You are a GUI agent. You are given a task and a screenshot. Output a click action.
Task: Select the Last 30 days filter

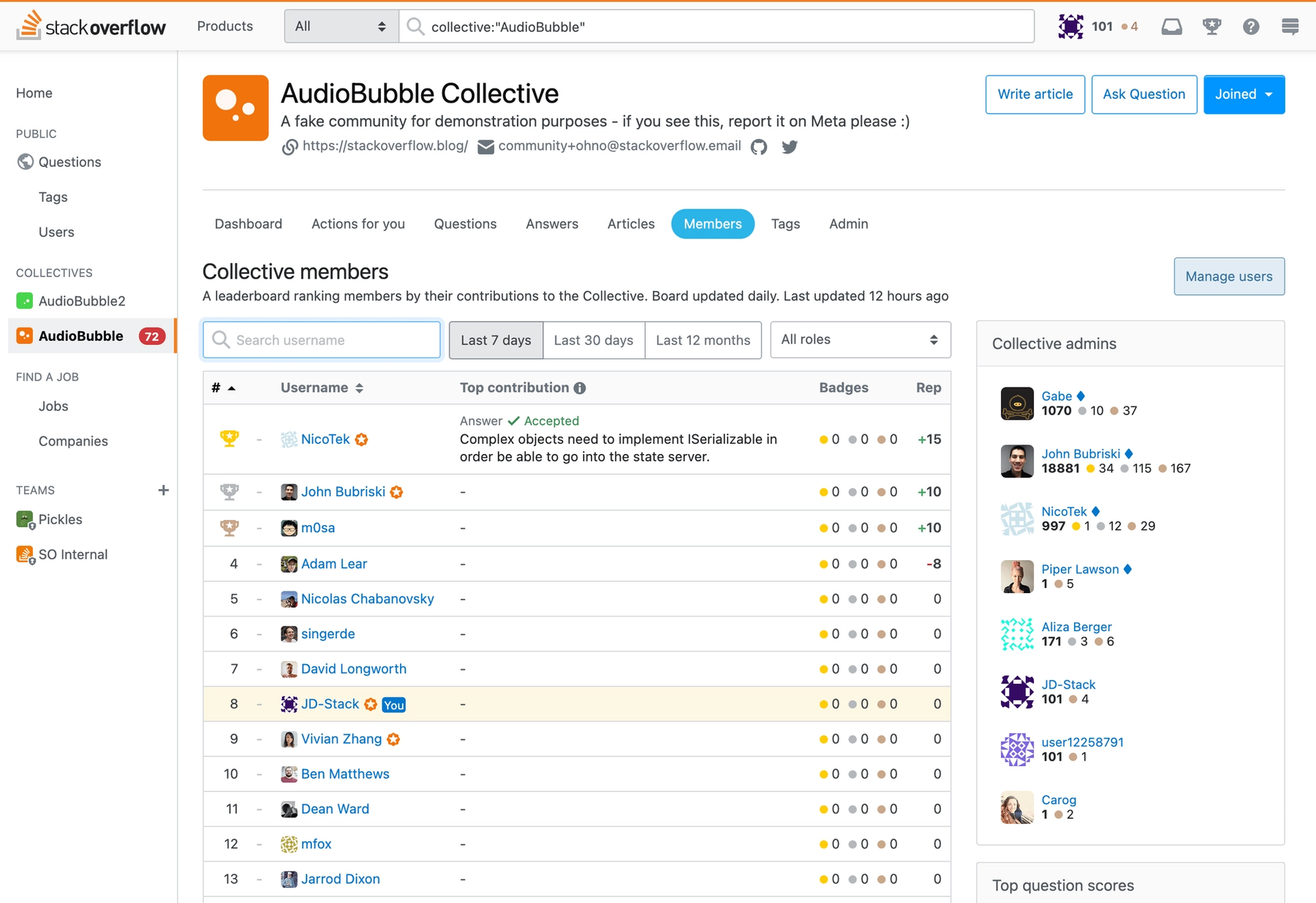[594, 340]
